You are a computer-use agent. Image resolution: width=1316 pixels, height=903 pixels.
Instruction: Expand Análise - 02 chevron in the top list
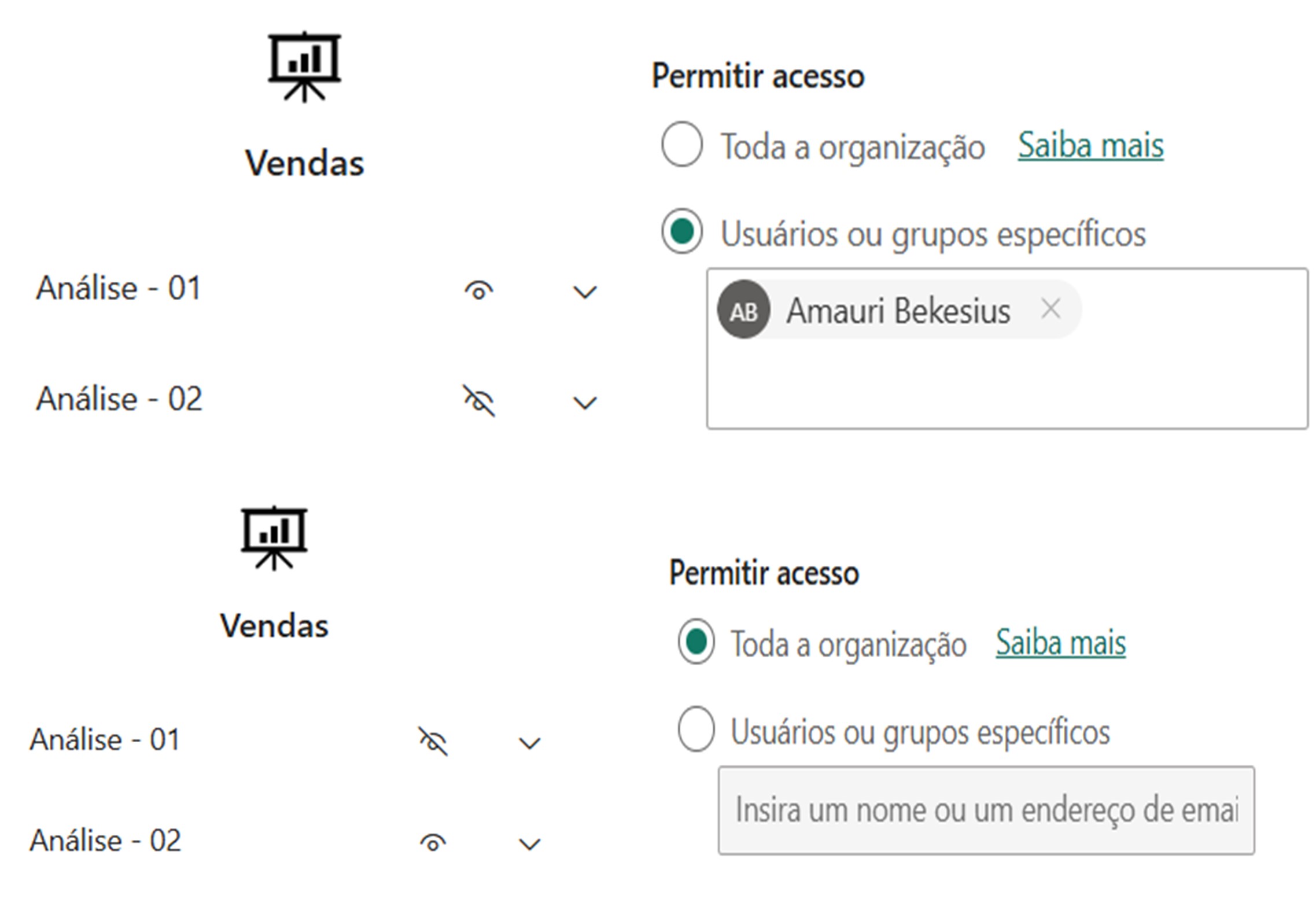click(x=584, y=402)
